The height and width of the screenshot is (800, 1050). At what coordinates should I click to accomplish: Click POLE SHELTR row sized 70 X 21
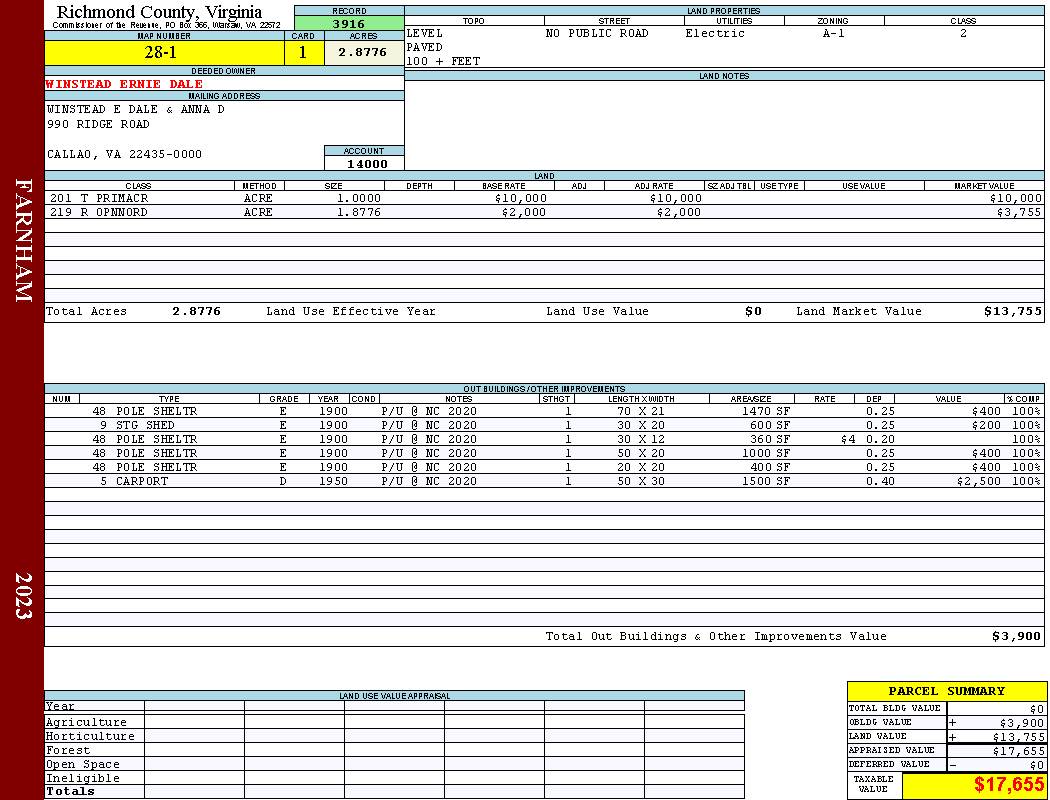click(x=157, y=412)
